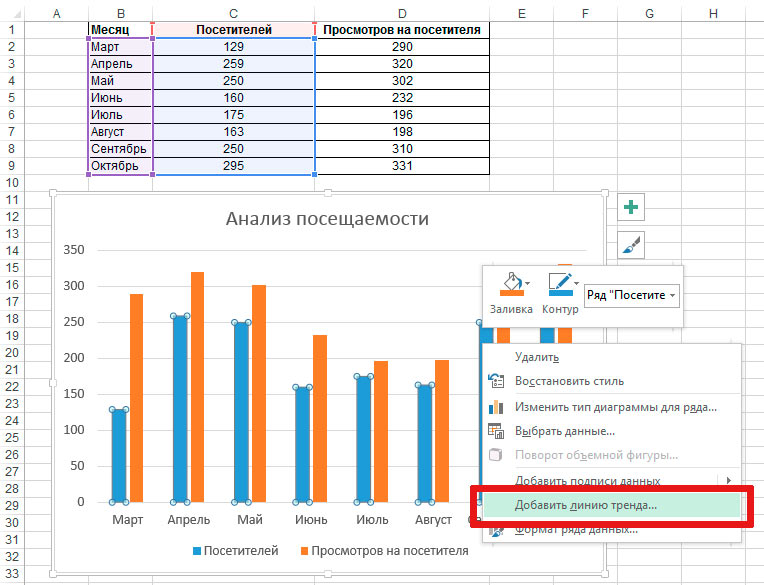The height and width of the screenshot is (585, 764).
Task: Click the cell with value 232
Action: pyautogui.click(x=402, y=97)
